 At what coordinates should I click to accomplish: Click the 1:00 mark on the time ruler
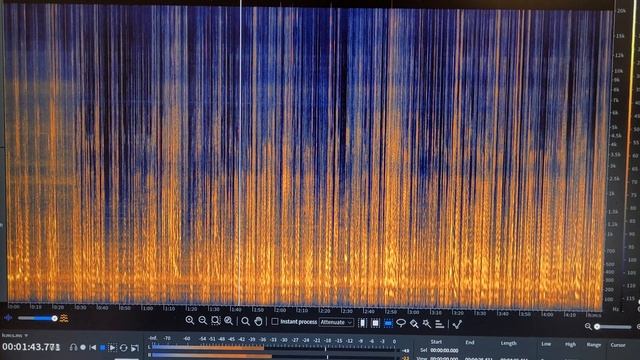coord(147,309)
